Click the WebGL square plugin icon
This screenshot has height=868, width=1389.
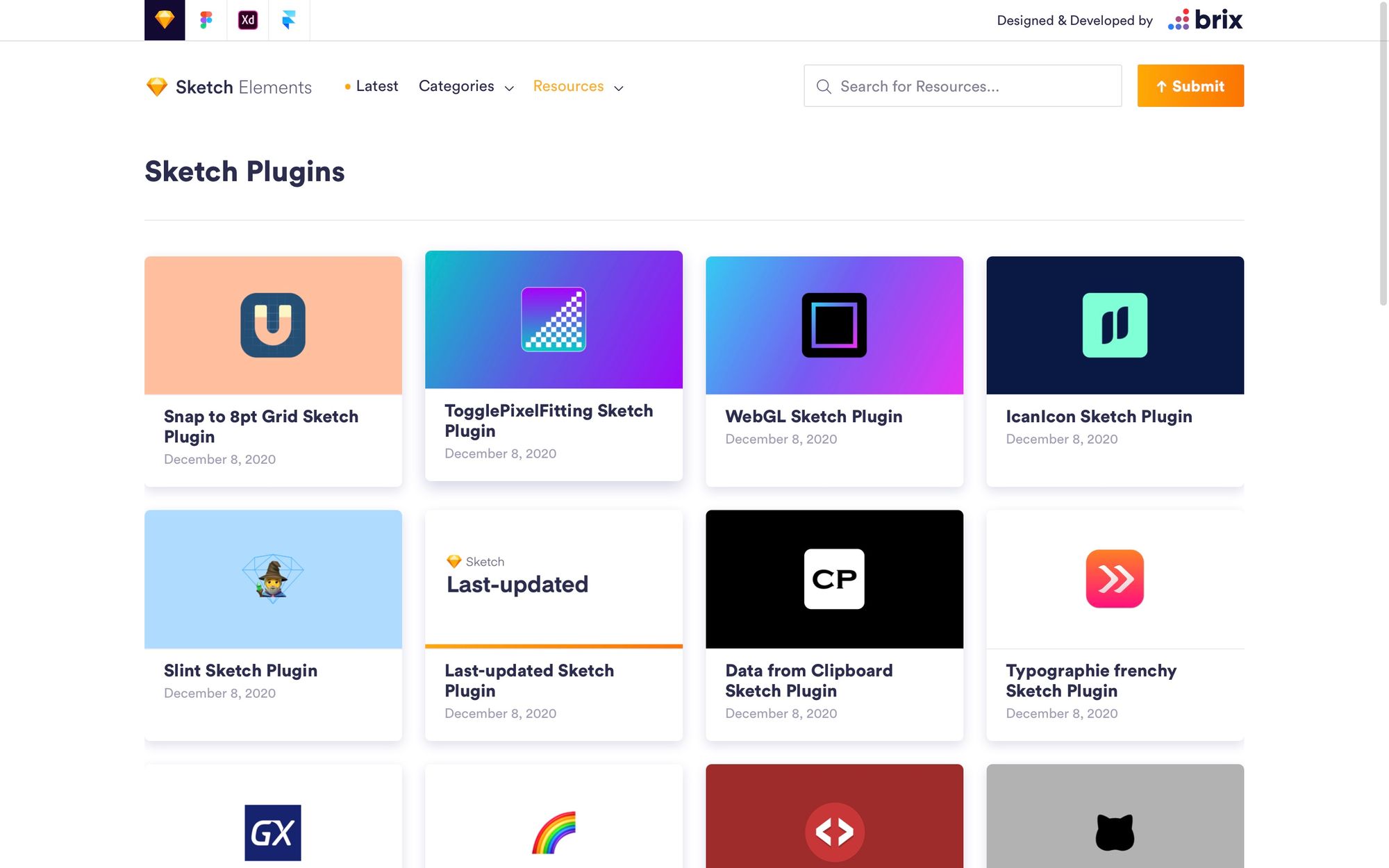834,325
